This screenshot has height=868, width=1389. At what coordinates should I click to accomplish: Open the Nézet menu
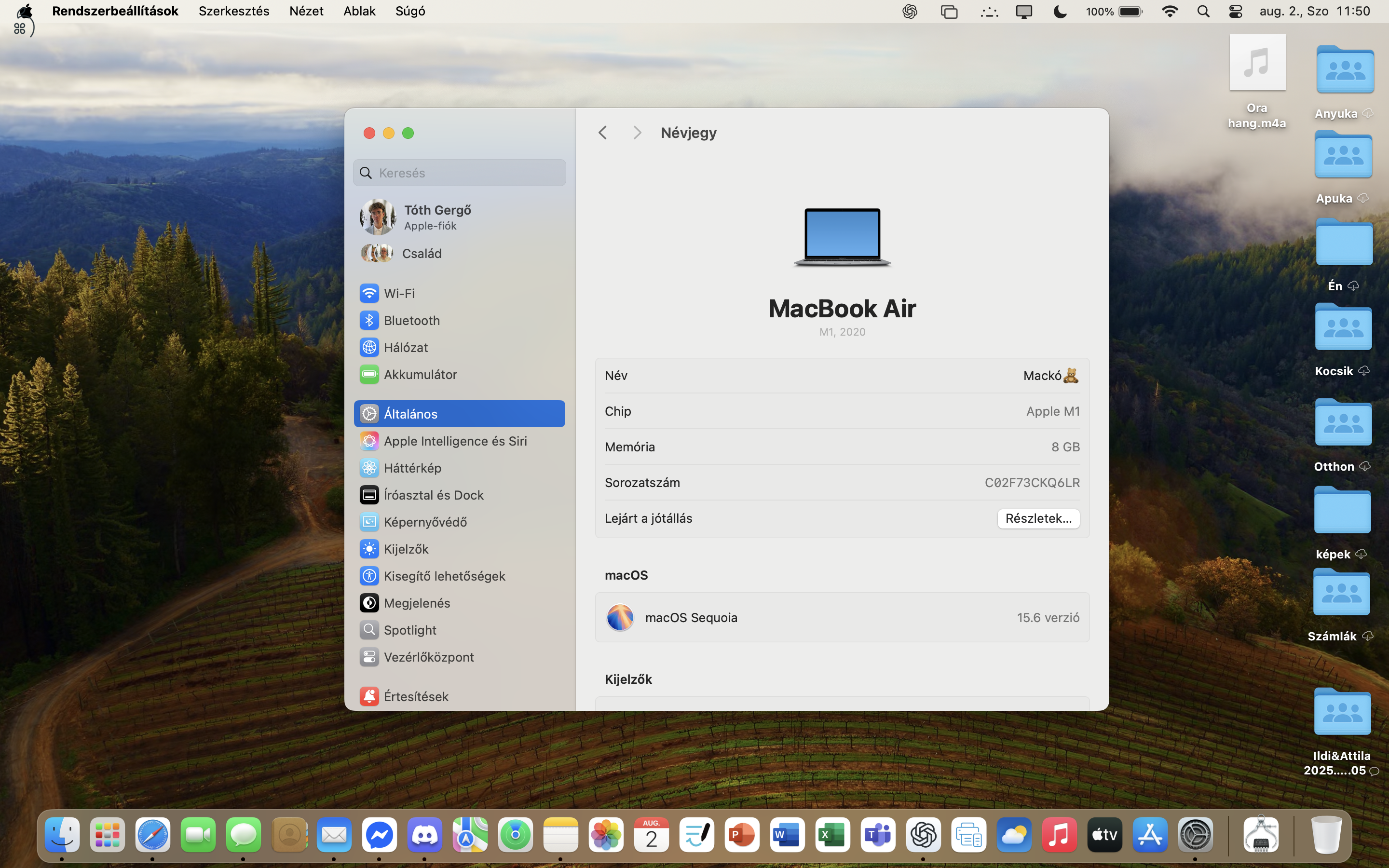coord(306,12)
